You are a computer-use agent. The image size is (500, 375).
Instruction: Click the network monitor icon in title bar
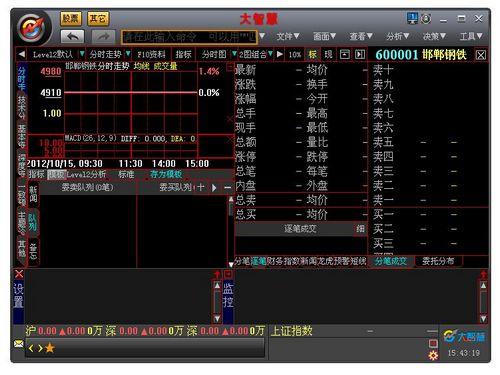click(412, 18)
